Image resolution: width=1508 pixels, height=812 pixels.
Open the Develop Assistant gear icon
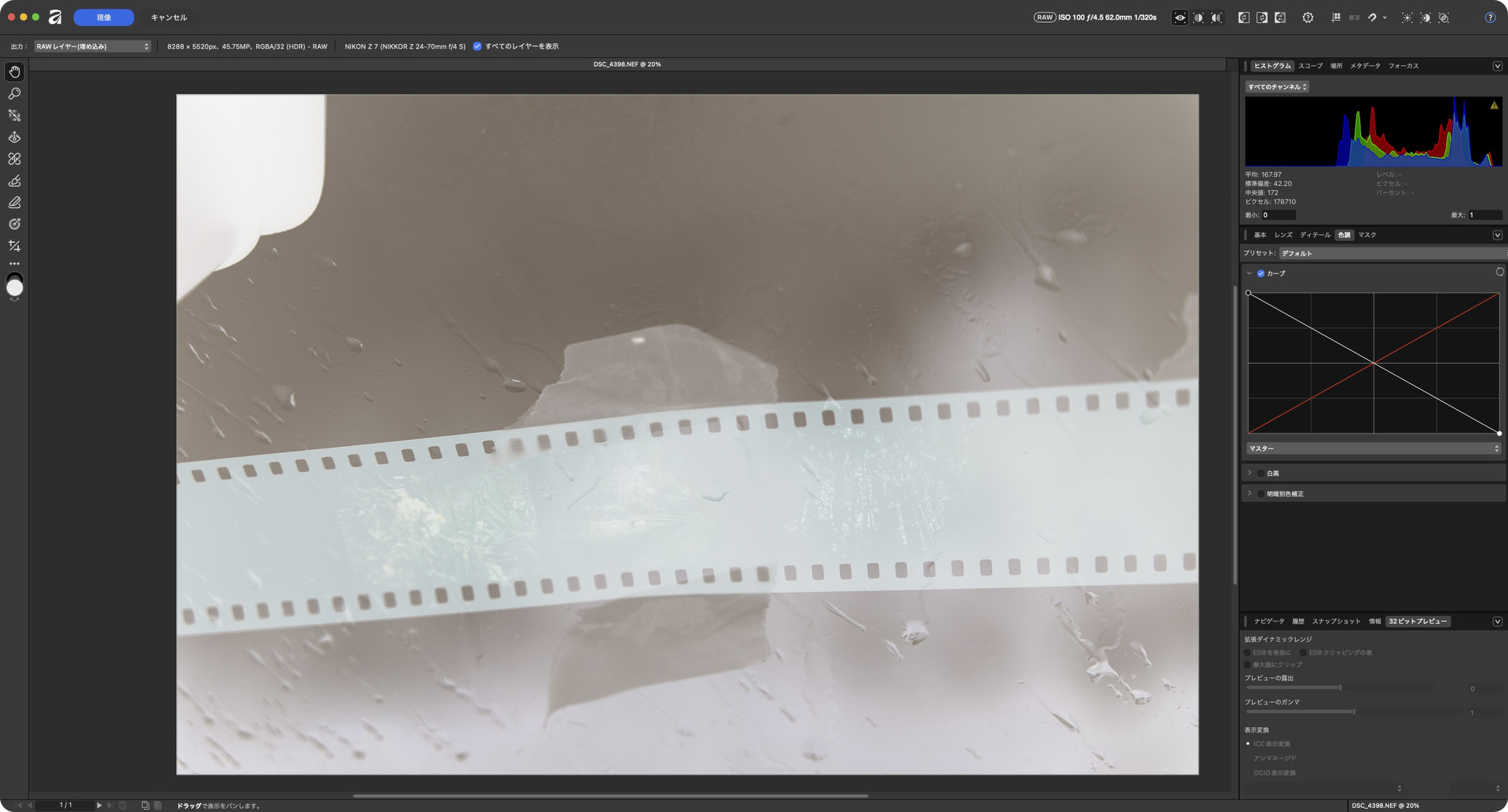1308,17
